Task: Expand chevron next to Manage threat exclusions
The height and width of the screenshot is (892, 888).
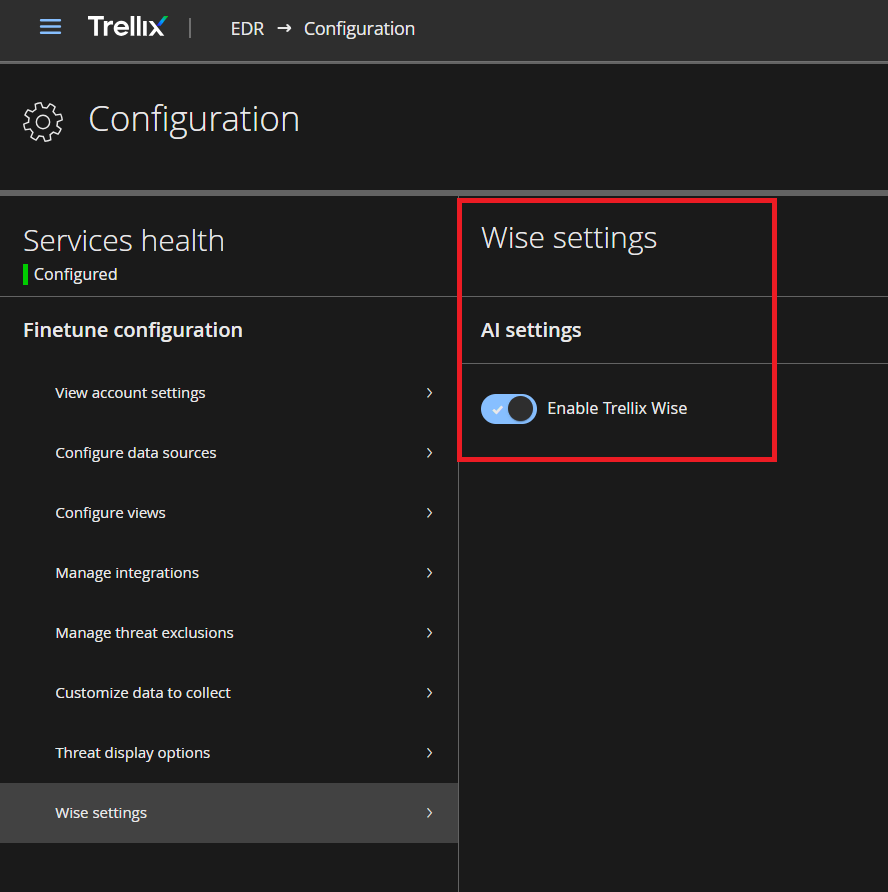Action: point(429,633)
